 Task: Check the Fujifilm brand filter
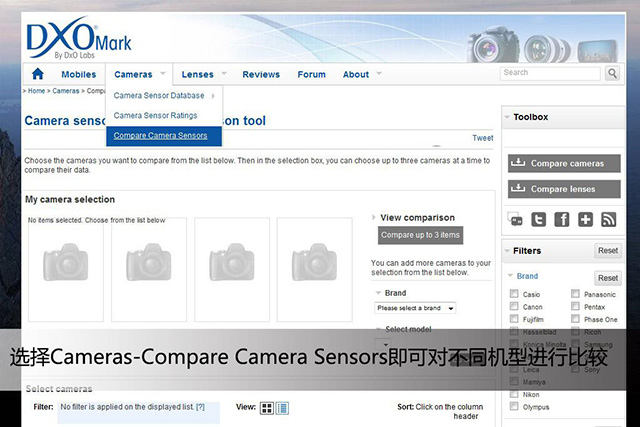(514, 318)
